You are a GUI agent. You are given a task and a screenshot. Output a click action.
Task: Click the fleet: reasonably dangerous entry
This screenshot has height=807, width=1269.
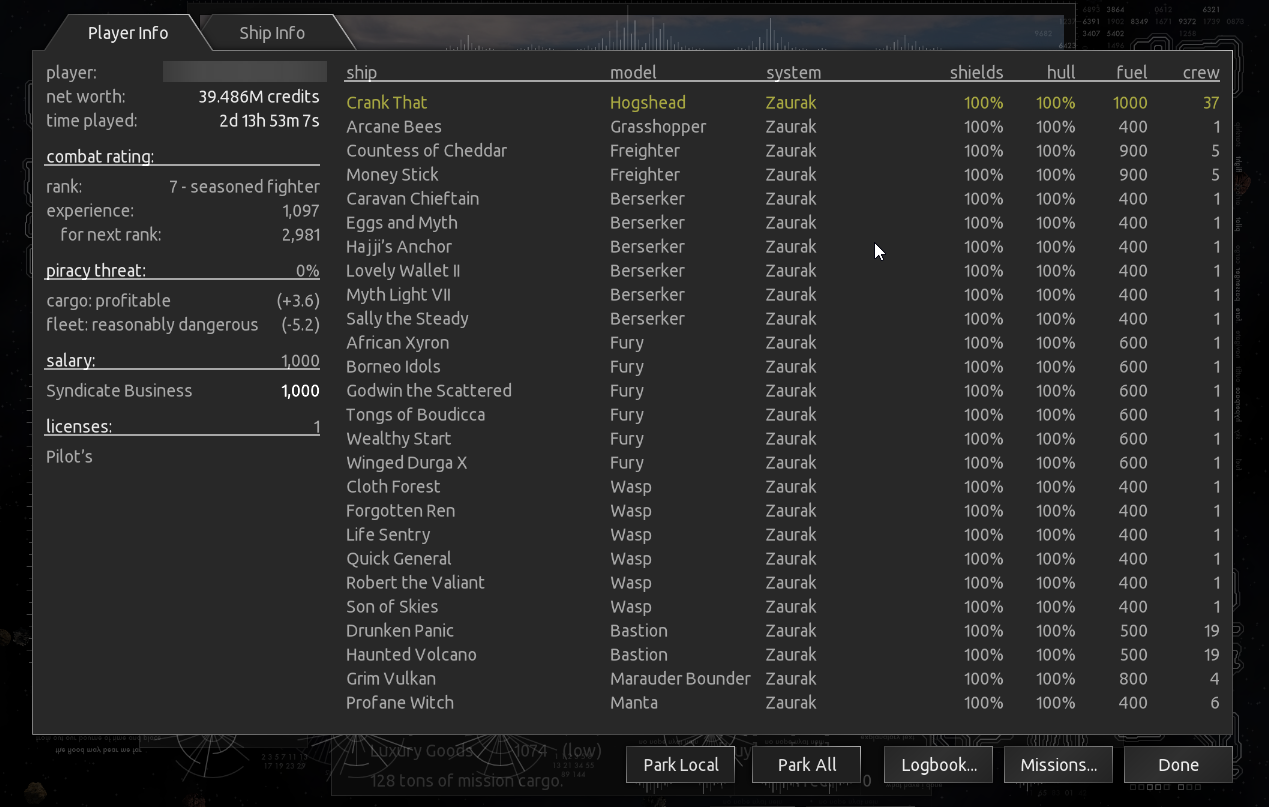183,325
